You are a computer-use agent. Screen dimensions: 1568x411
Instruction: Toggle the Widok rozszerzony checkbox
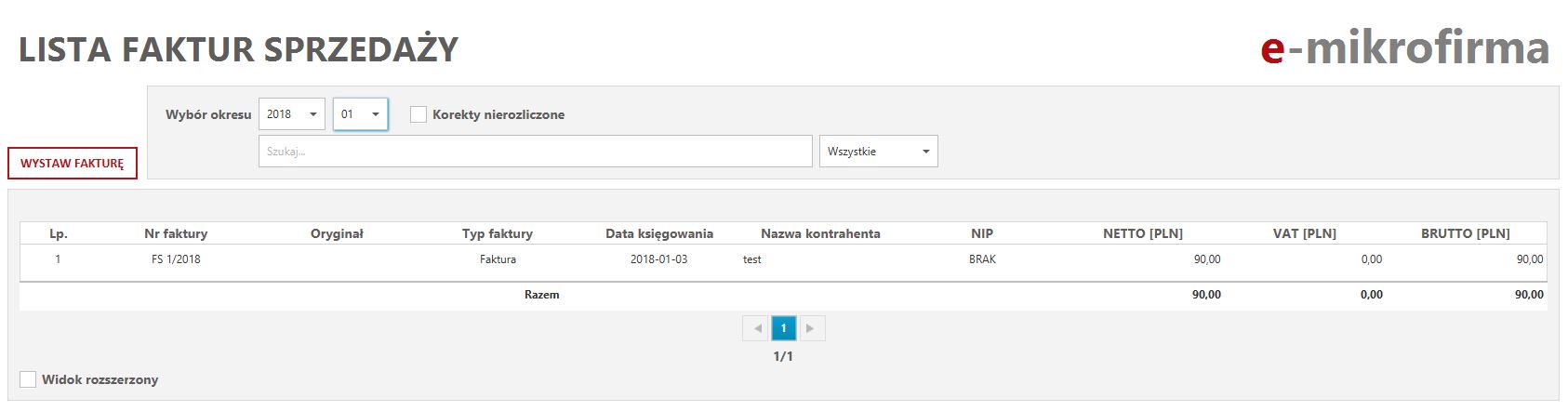click(x=28, y=379)
